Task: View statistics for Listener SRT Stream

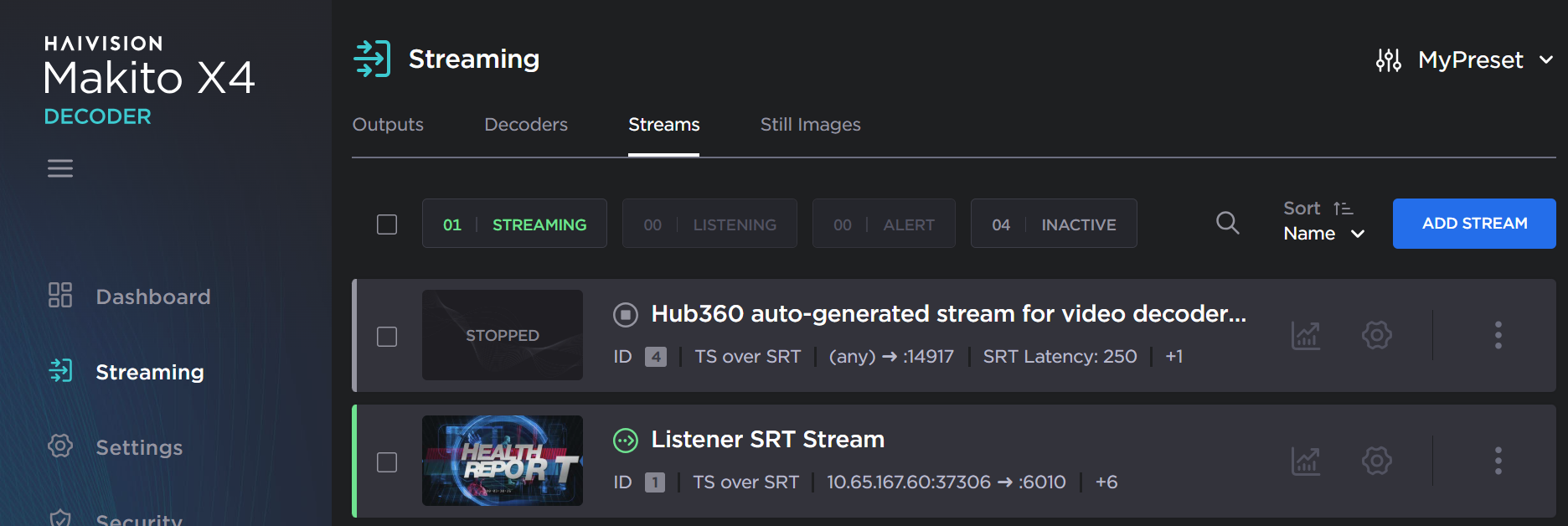Action: pyautogui.click(x=1306, y=461)
